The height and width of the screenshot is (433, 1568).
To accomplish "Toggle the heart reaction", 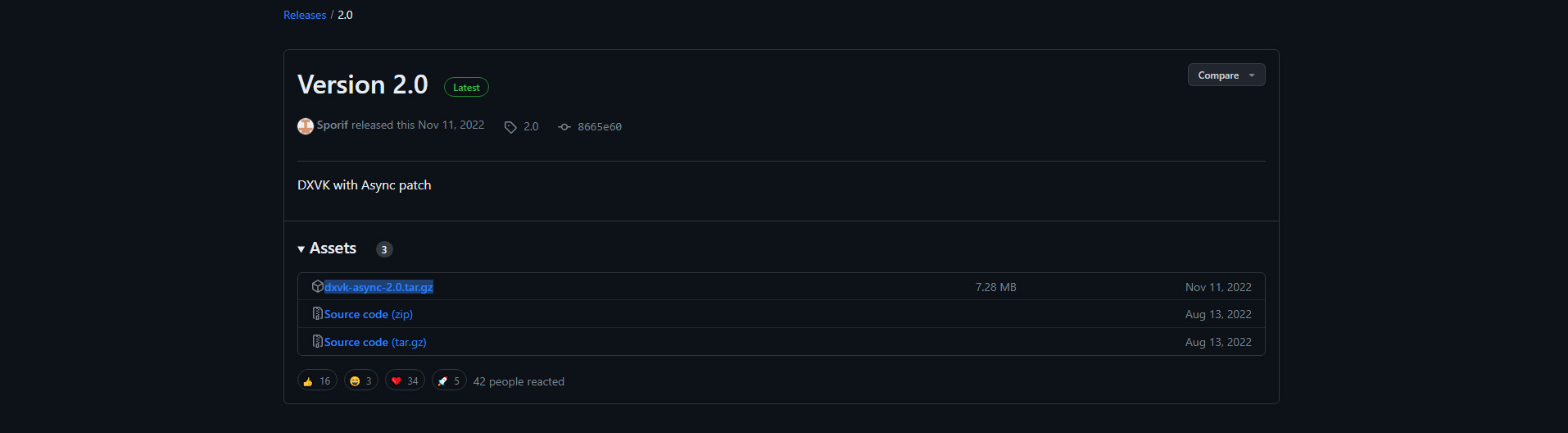I will click(x=405, y=381).
